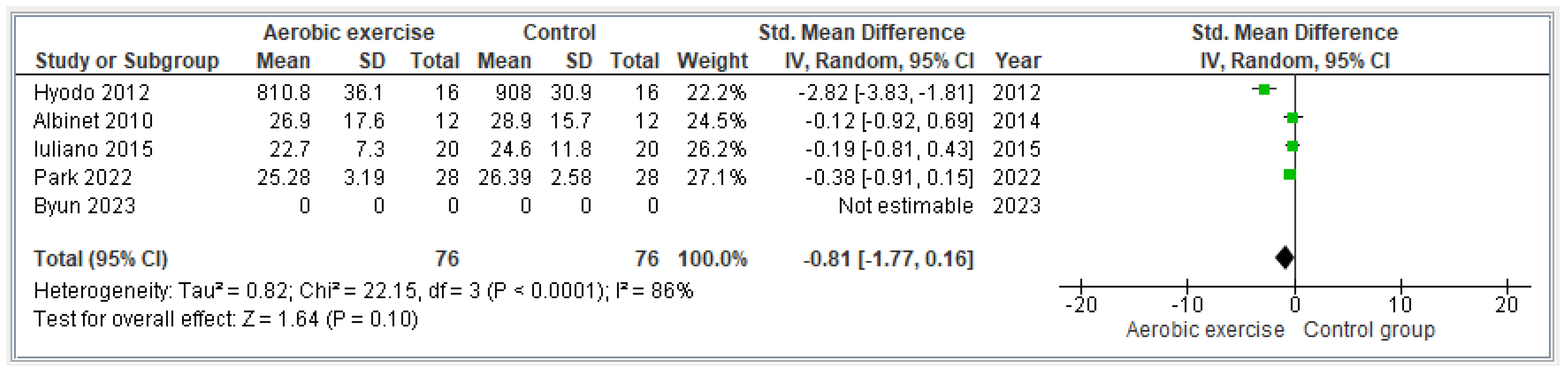Click the Hyodo 2012 green square marker
The height and width of the screenshot is (372, 1568).
(x=1264, y=90)
